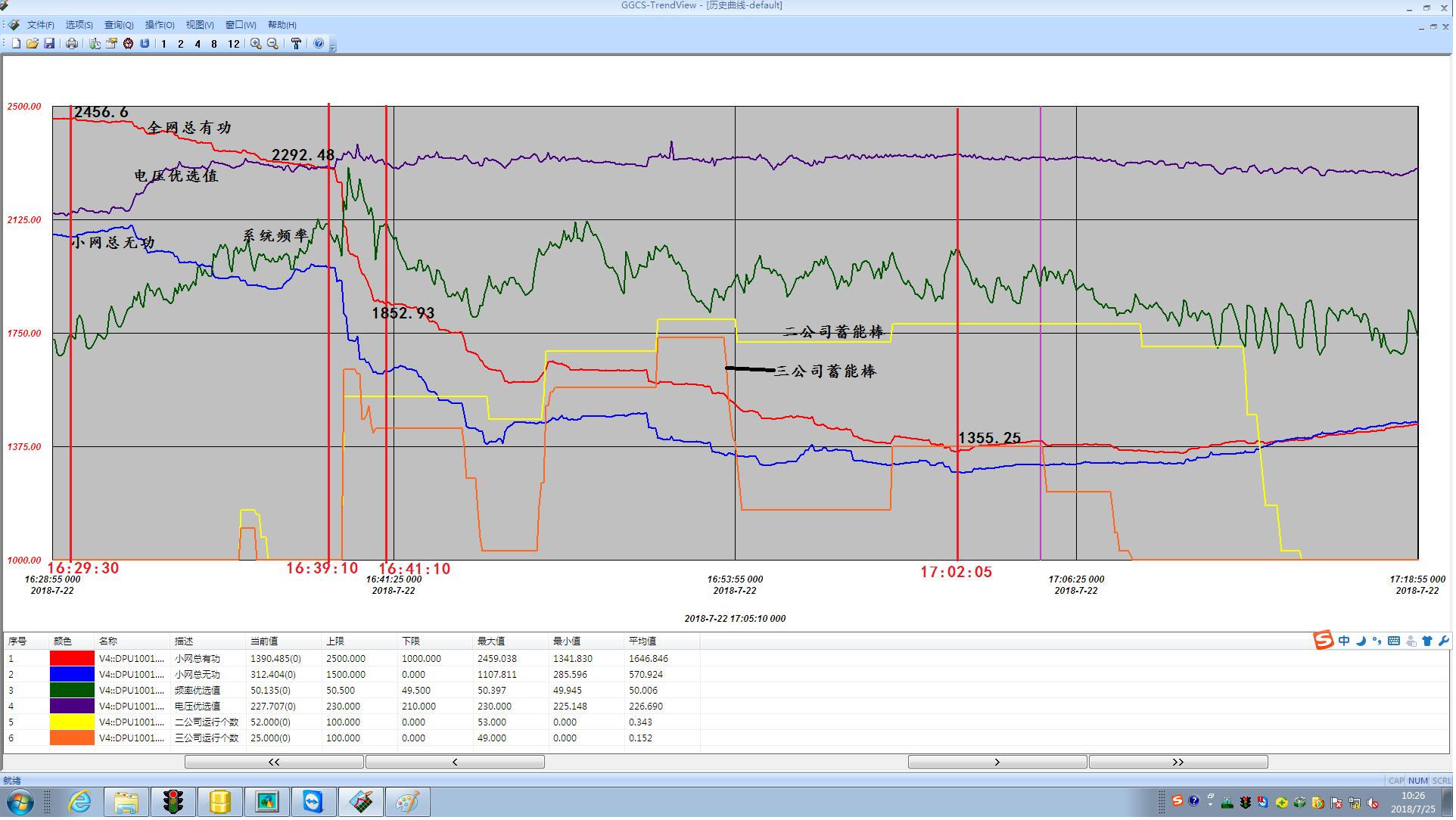Click the fast forward >> button
1456x820 pixels.
pyautogui.click(x=1178, y=762)
